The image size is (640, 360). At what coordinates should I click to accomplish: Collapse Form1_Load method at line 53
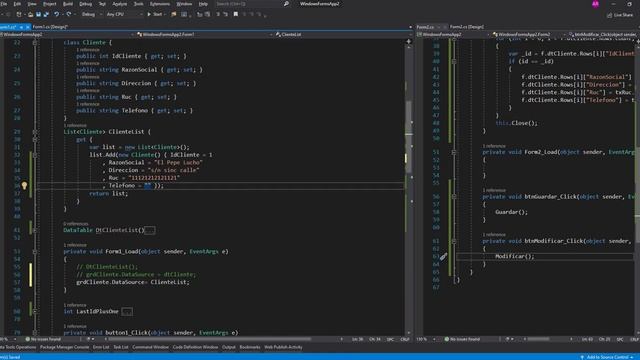tap(35, 252)
